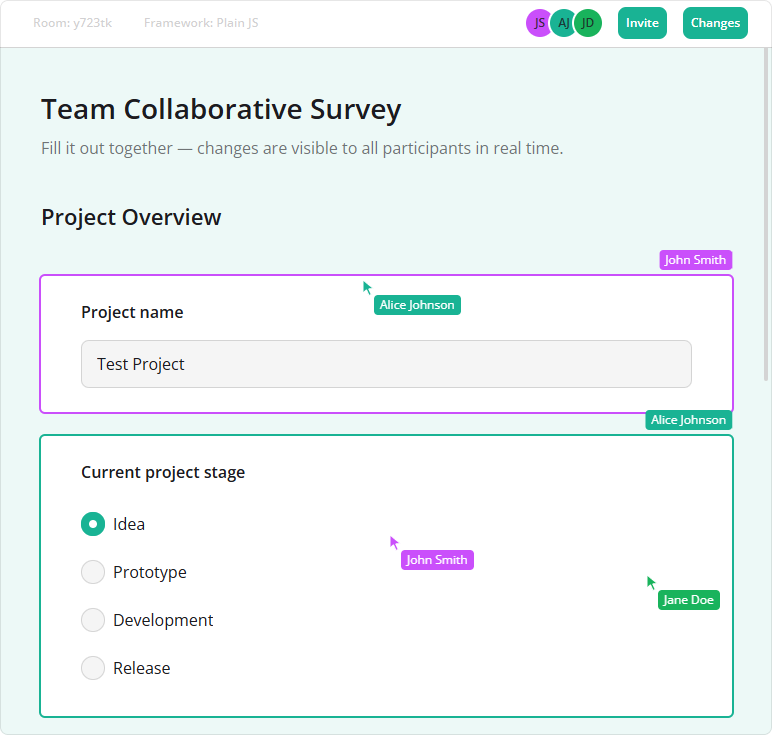Viewport: 772px width, 735px height.
Task: Focus the Project name input field
Action: [x=386, y=364]
